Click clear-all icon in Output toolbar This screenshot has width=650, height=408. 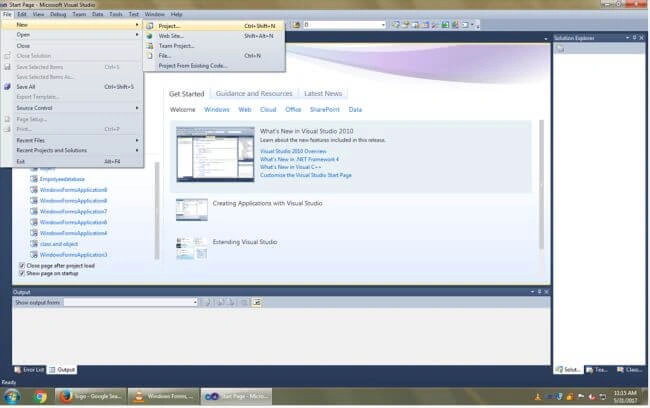tap(245, 302)
